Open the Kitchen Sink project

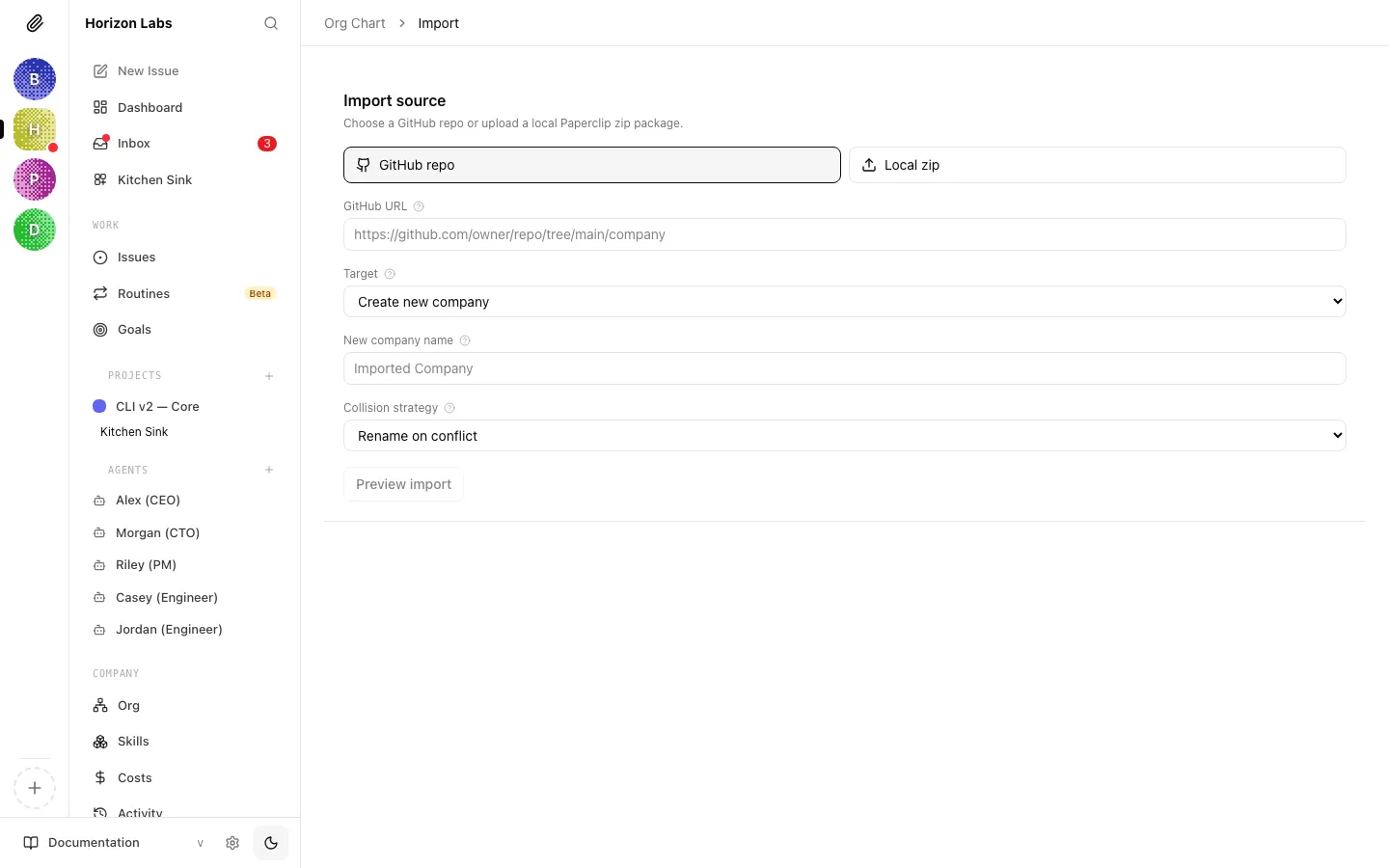coord(134,432)
